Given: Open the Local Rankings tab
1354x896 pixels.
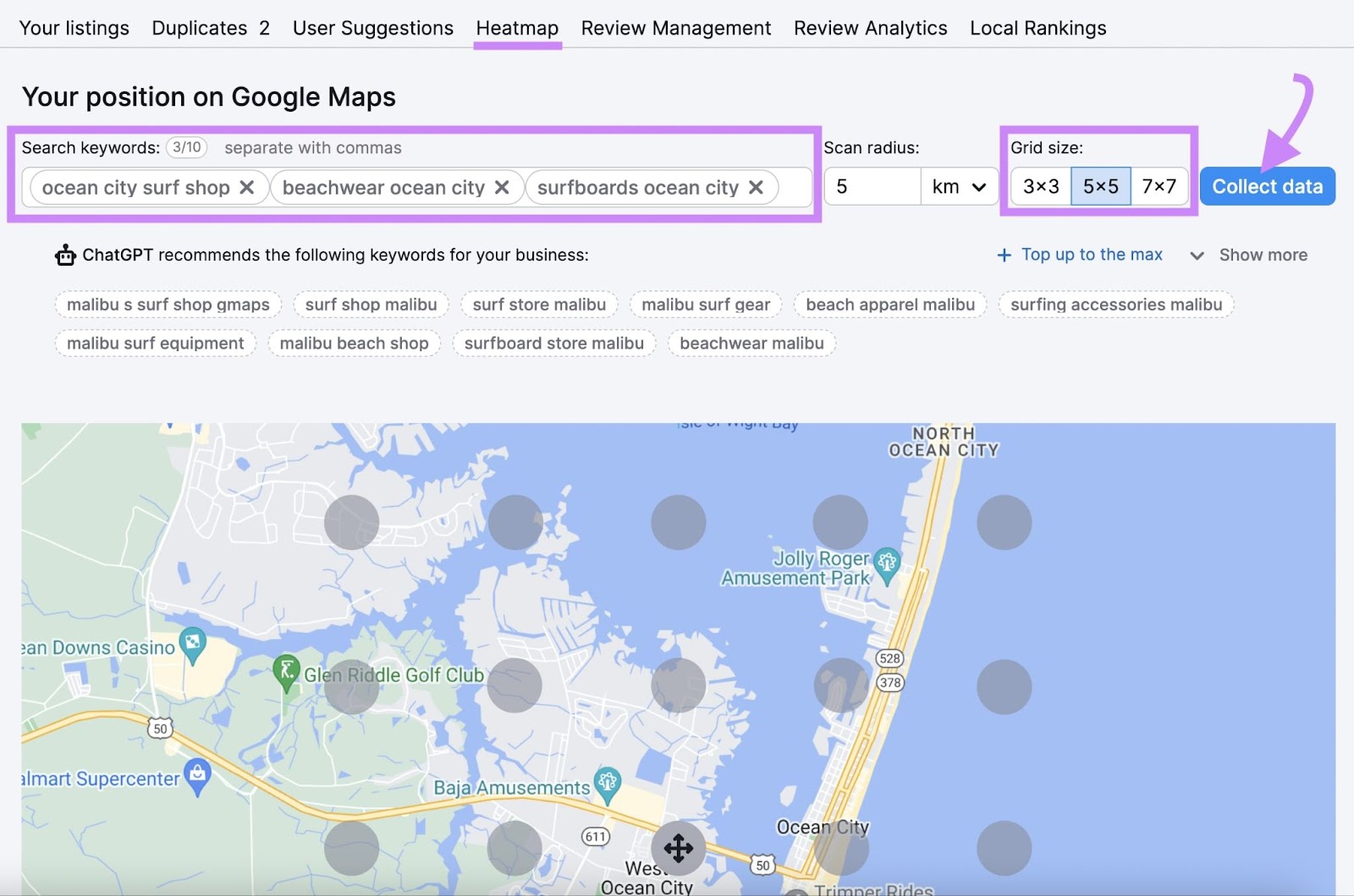Looking at the screenshot, I should [x=1038, y=28].
